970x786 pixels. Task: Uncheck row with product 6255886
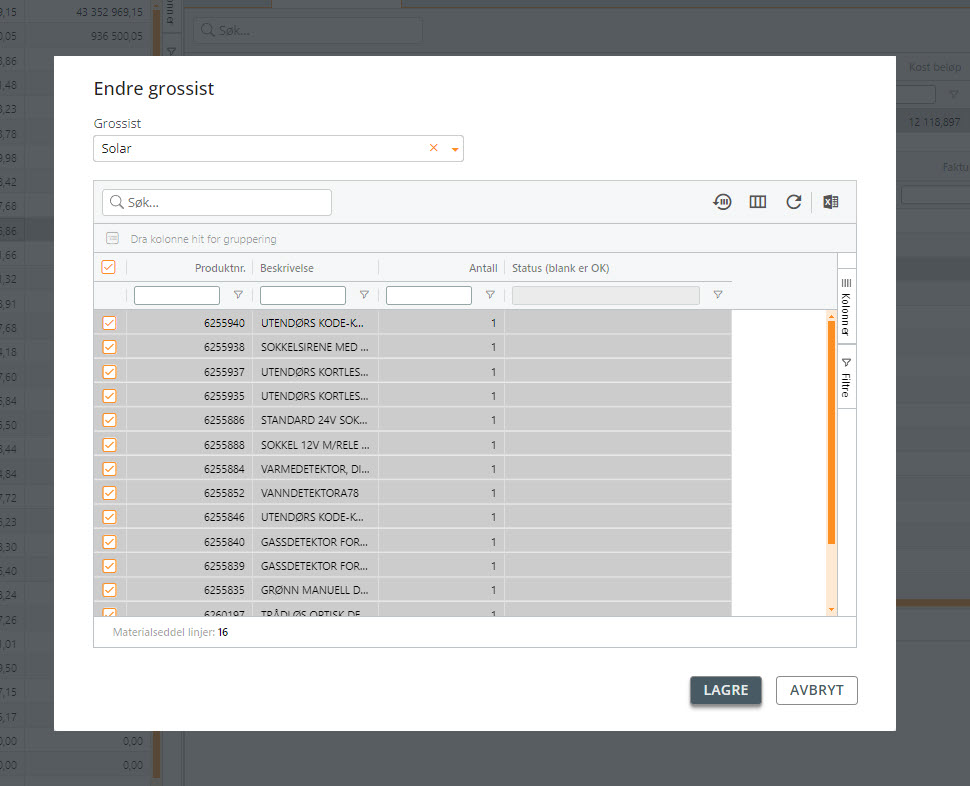[x=109, y=420]
